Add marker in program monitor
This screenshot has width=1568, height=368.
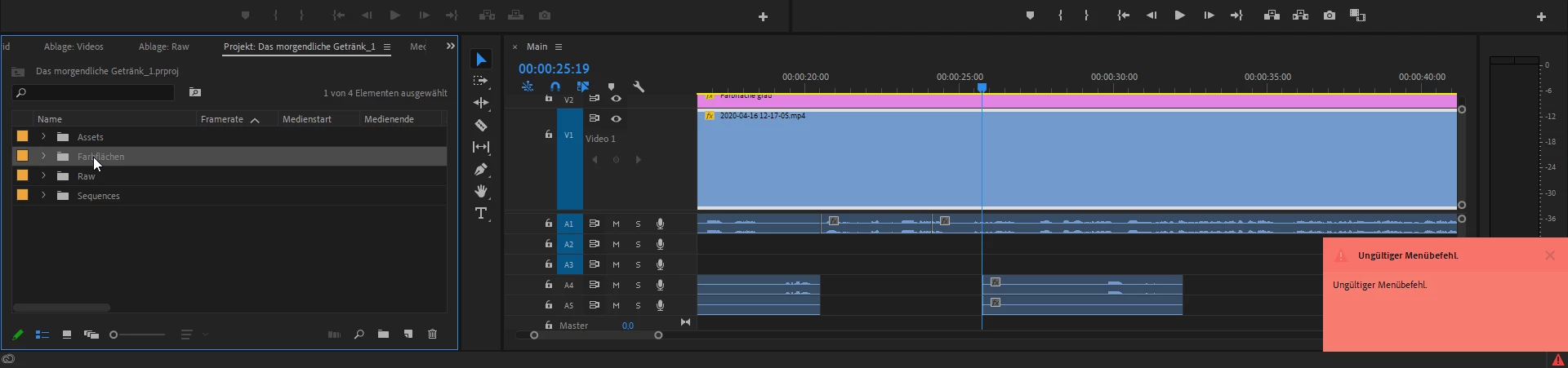point(1030,16)
